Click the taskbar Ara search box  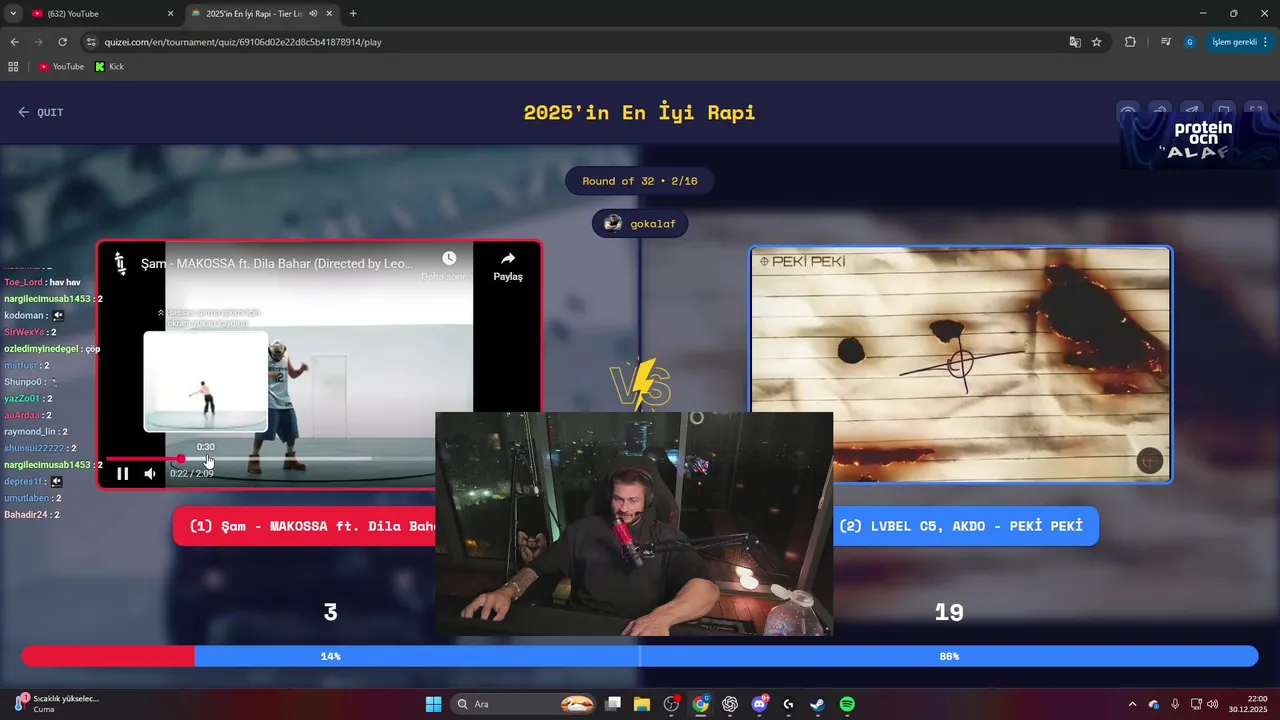pyautogui.click(x=525, y=704)
